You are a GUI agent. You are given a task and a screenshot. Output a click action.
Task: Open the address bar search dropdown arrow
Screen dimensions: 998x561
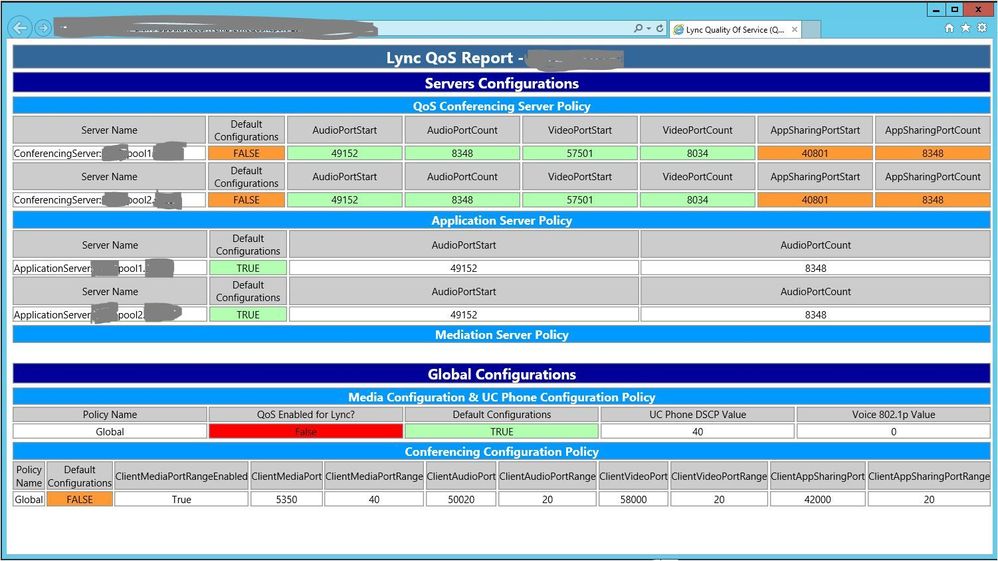tap(648, 29)
